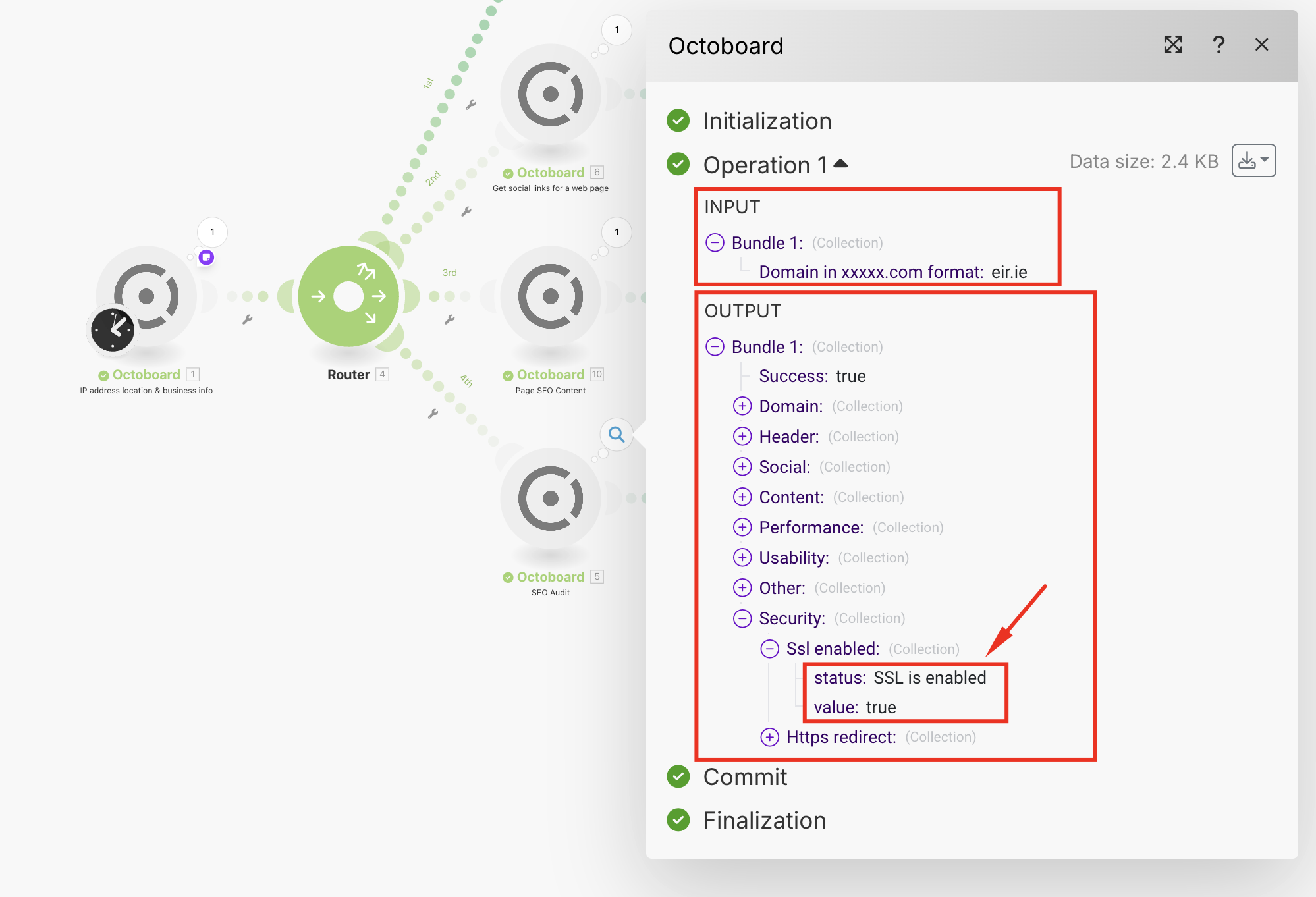Close the Octoboard output panel
The width and height of the screenshot is (1316, 897).
tap(1261, 45)
